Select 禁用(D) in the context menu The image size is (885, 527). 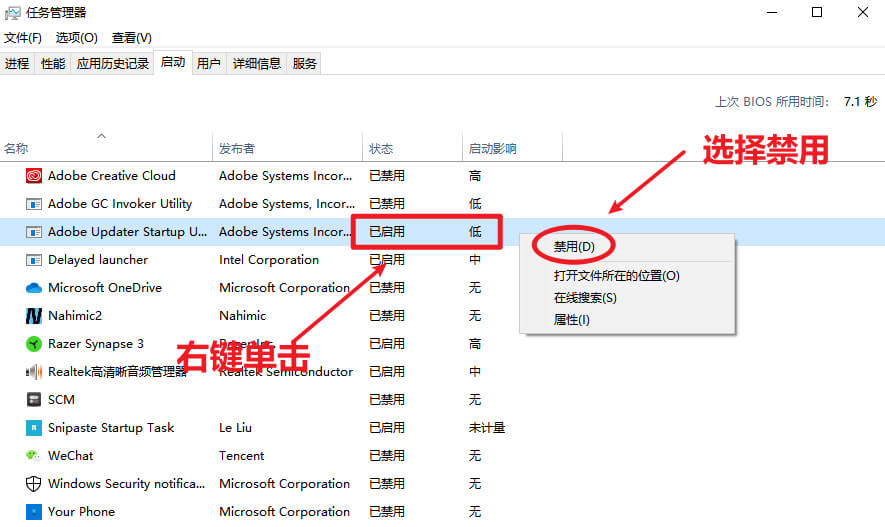point(574,246)
